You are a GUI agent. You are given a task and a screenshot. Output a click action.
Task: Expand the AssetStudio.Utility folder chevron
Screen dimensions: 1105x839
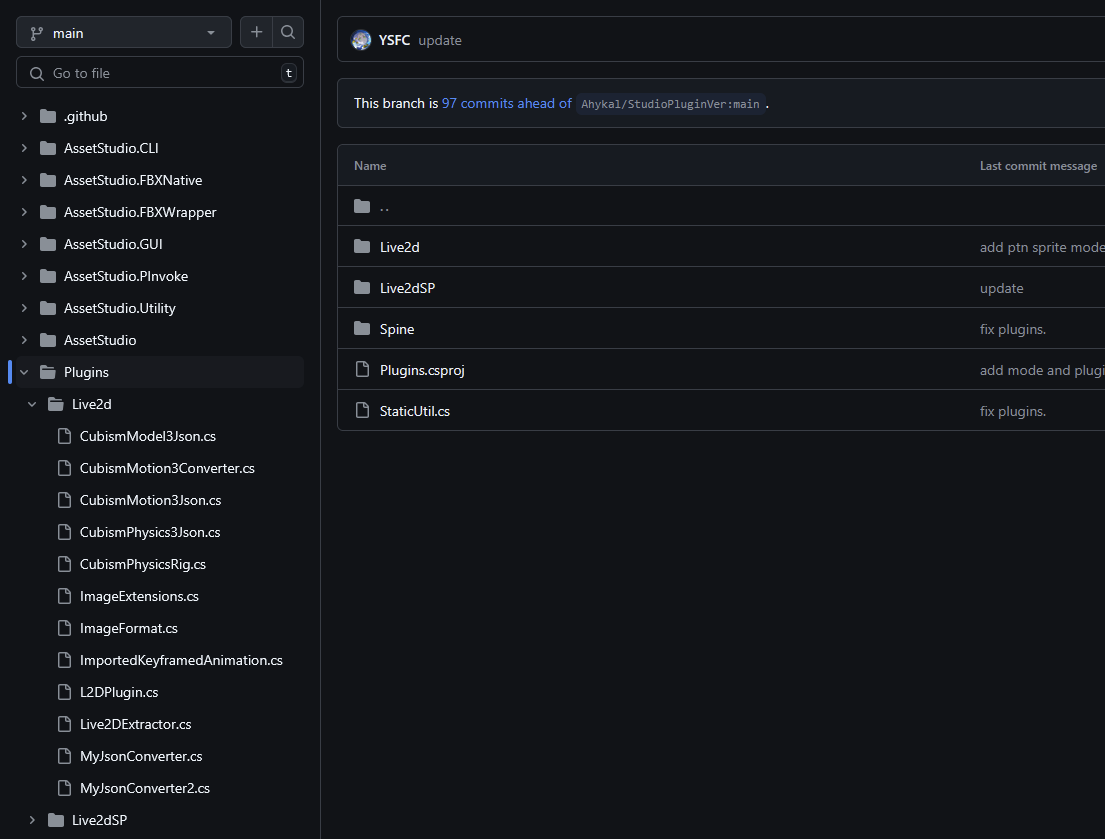25,308
